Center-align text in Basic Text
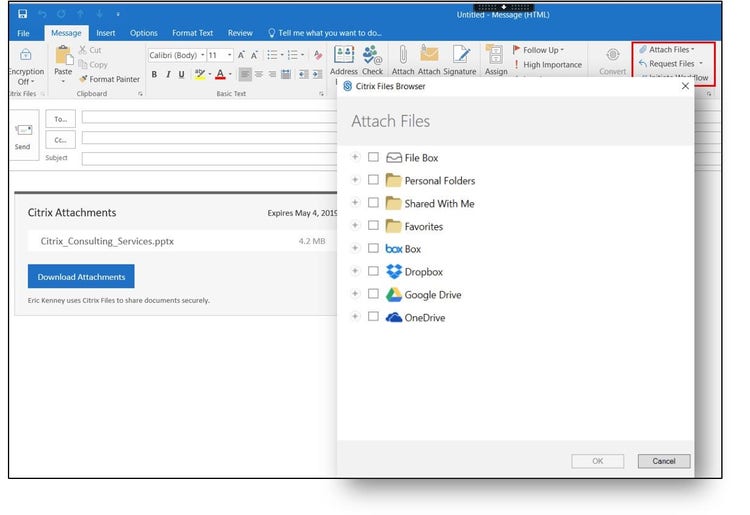The height and width of the screenshot is (515, 750). click(259, 74)
